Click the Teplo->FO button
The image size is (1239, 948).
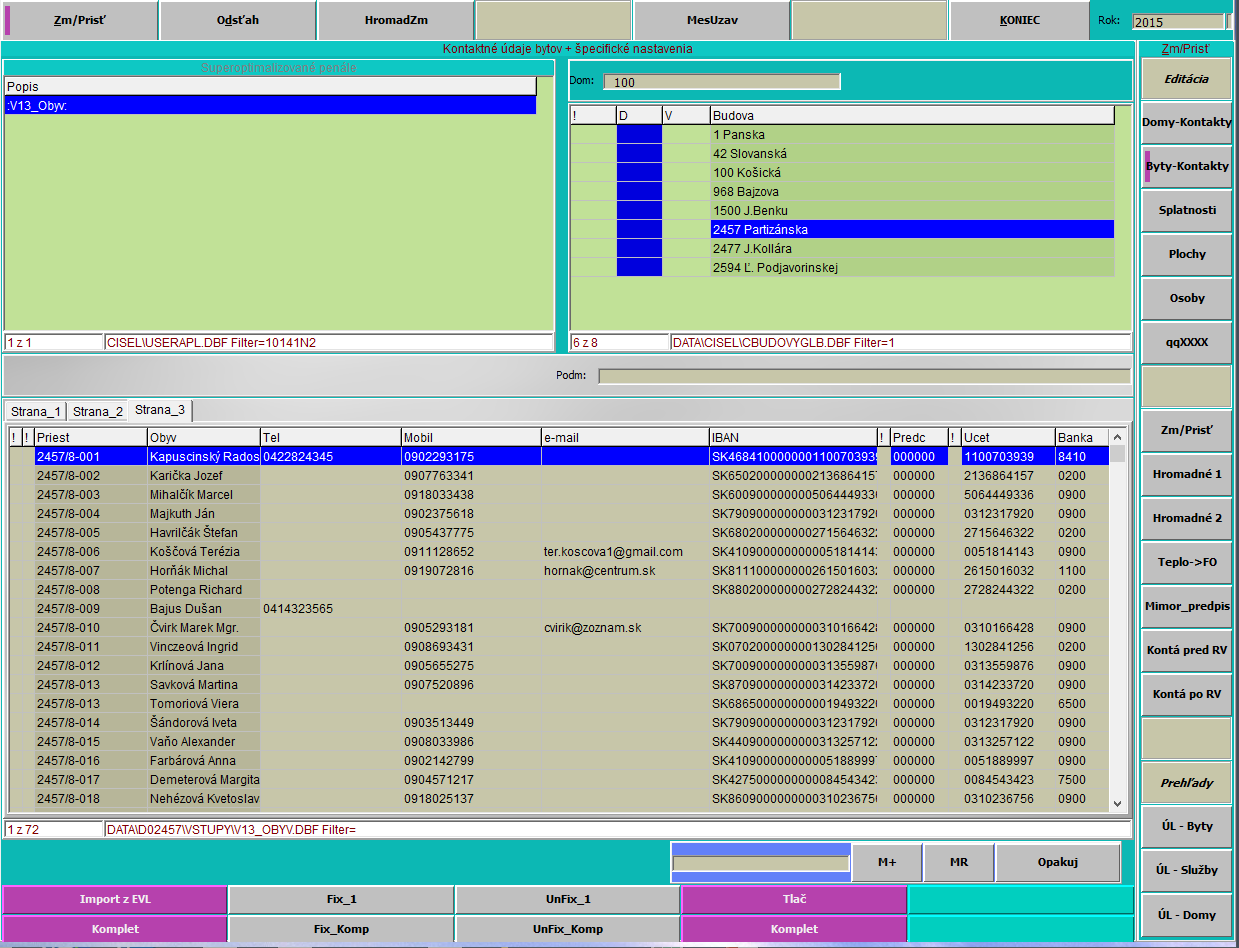(x=1186, y=562)
